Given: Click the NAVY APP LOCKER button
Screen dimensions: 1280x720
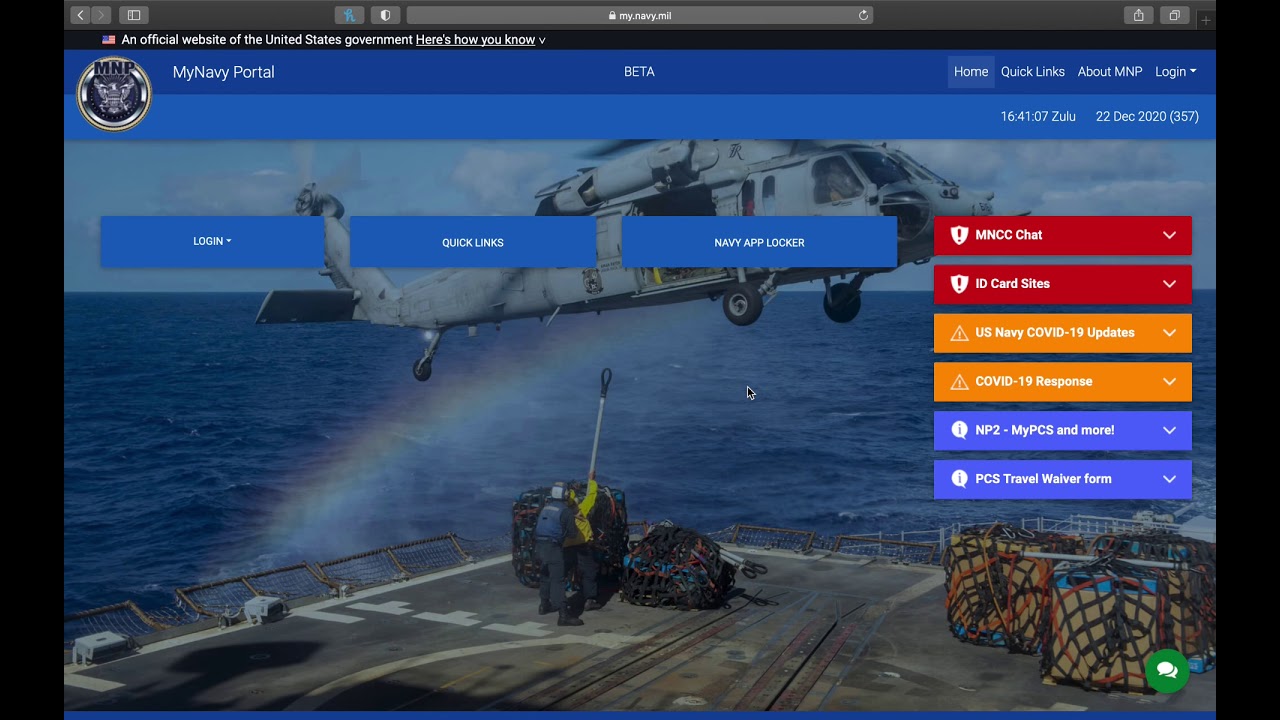Looking at the screenshot, I should [x=759, y=242].
